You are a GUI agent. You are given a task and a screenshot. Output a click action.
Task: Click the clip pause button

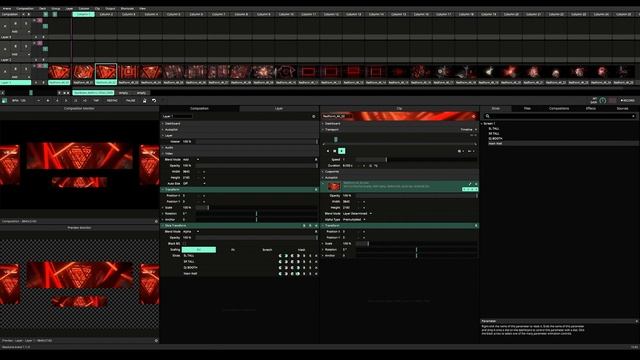[335, 151]
